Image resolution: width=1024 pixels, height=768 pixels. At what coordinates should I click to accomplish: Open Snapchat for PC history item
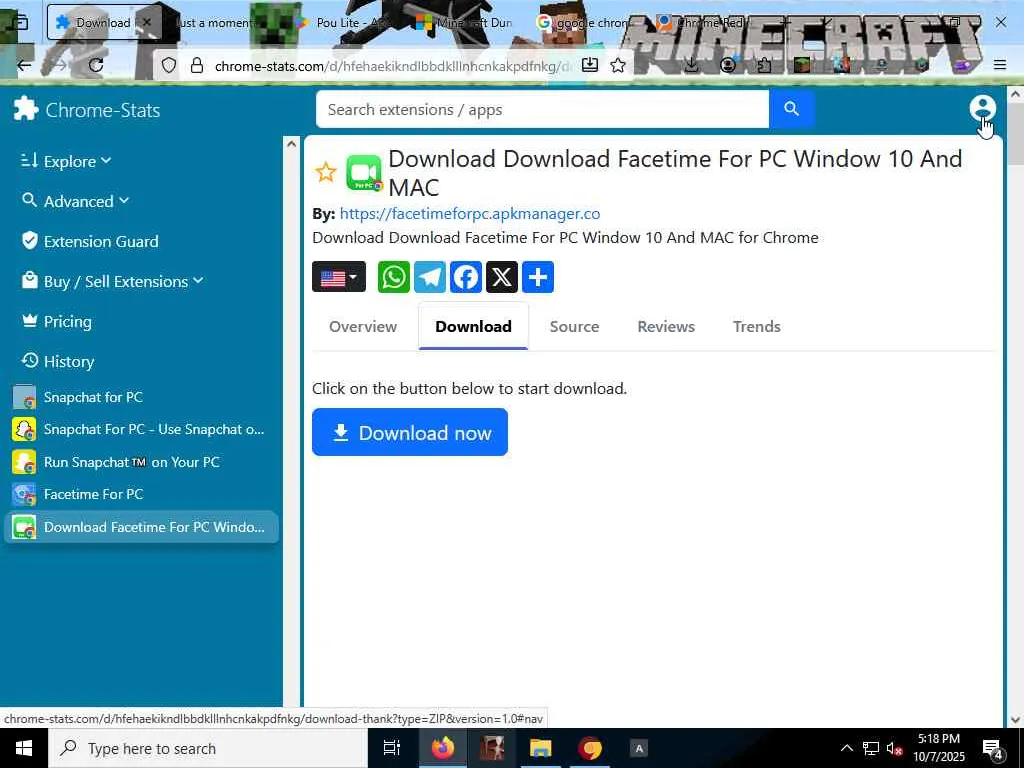tap(141, 397)
